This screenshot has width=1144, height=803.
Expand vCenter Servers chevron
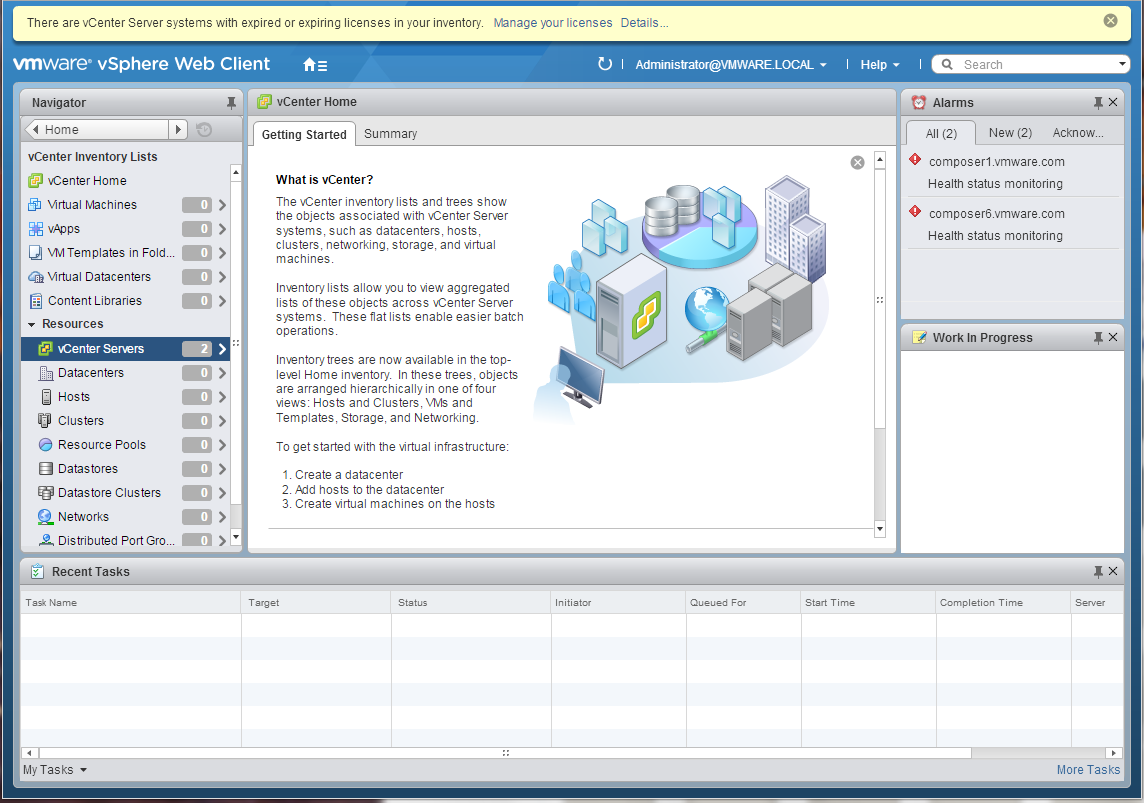tap(223, 349)
